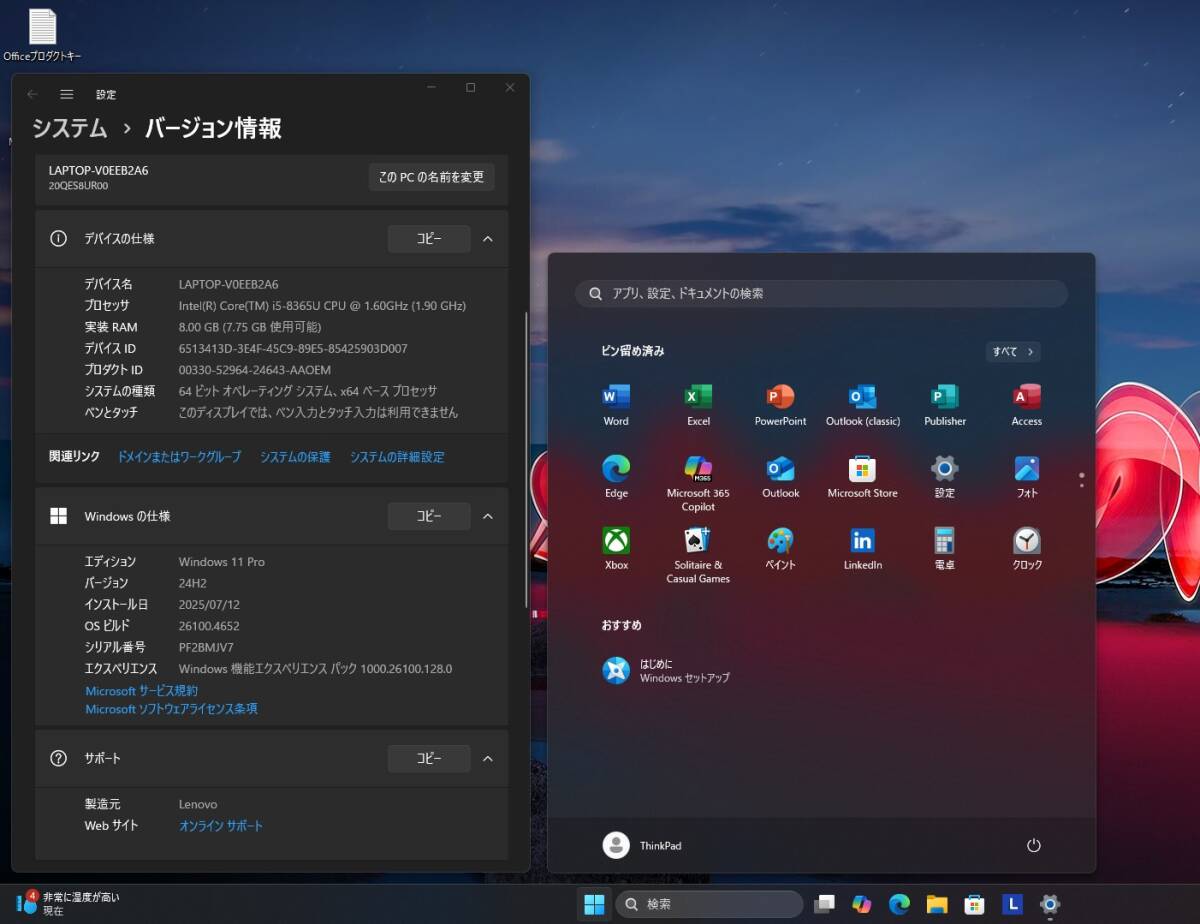Open はじめに Windows セットアップ recommendation

pyautogui.click(x=666, y=670)
